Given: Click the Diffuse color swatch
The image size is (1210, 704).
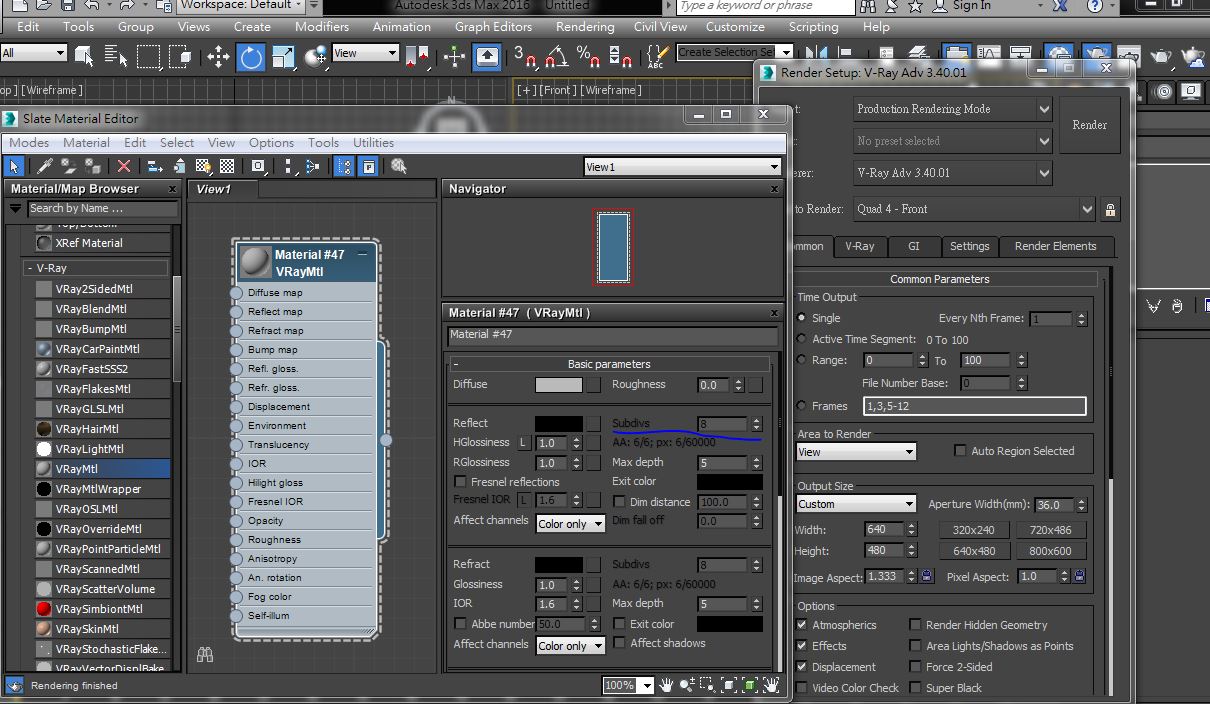Looking at the screenshot, I should click(558, 385).
